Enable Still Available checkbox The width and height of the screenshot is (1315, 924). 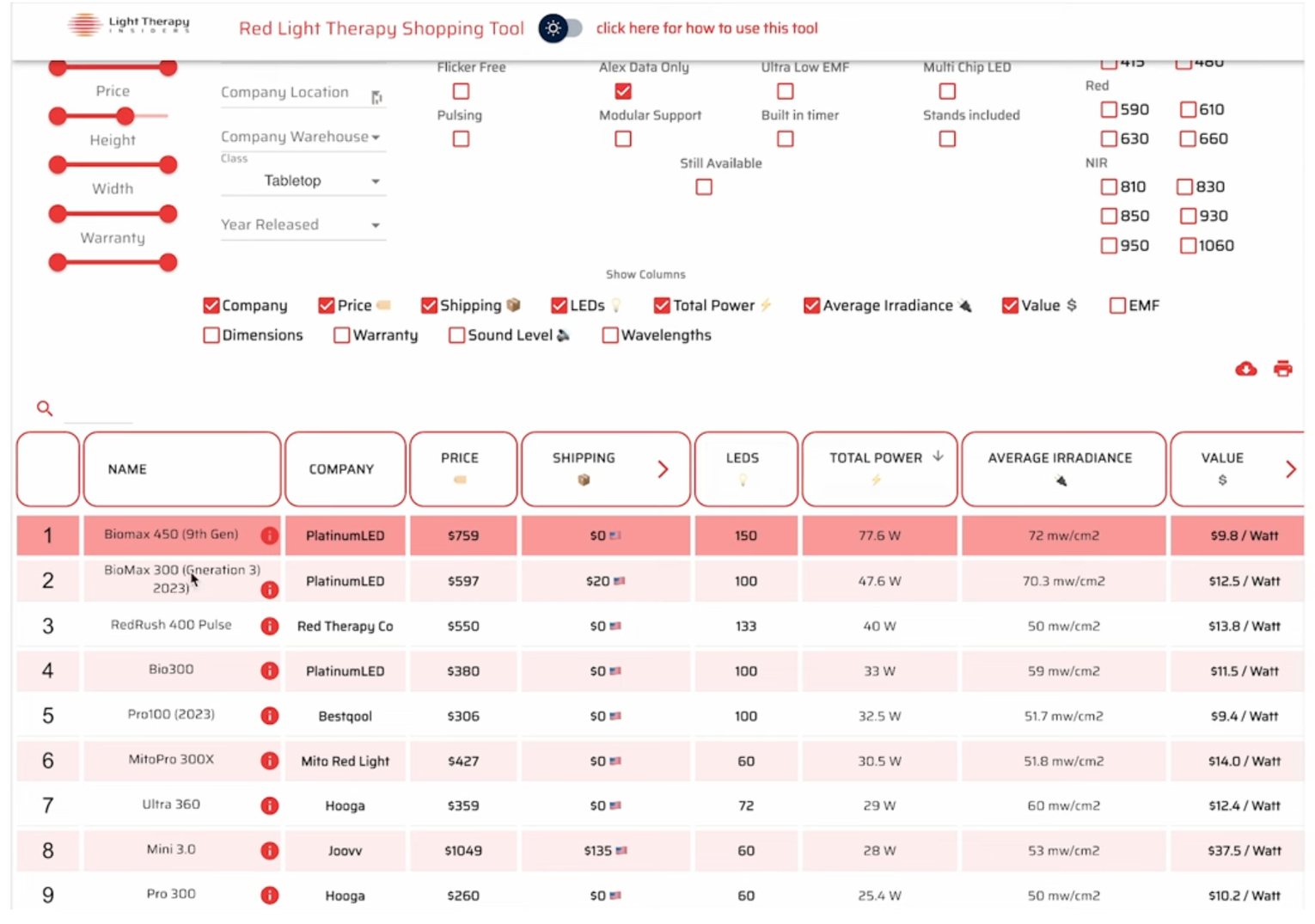point(704,187)
